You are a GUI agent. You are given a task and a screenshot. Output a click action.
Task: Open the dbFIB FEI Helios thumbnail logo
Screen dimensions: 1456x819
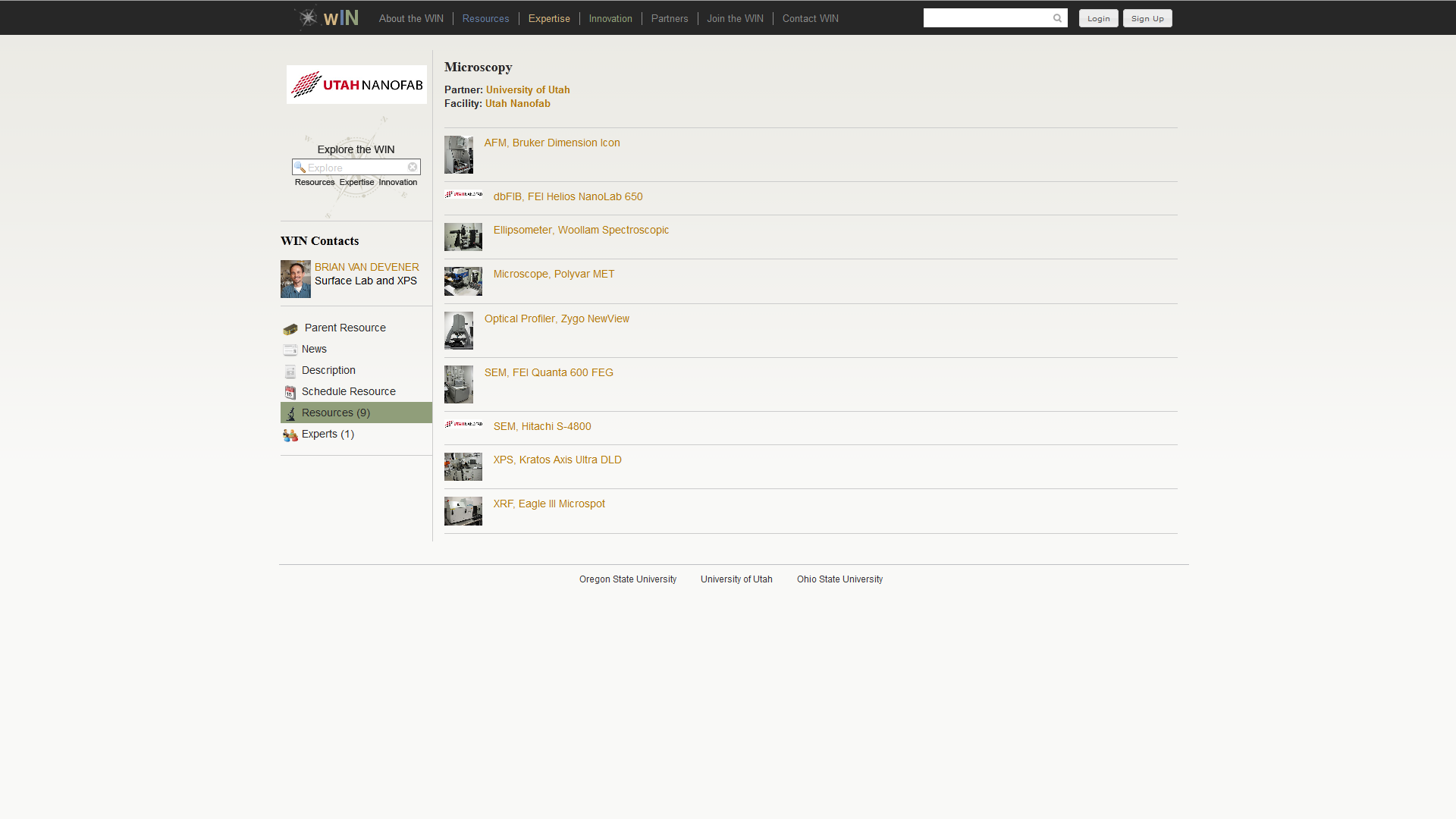[463, 194]
